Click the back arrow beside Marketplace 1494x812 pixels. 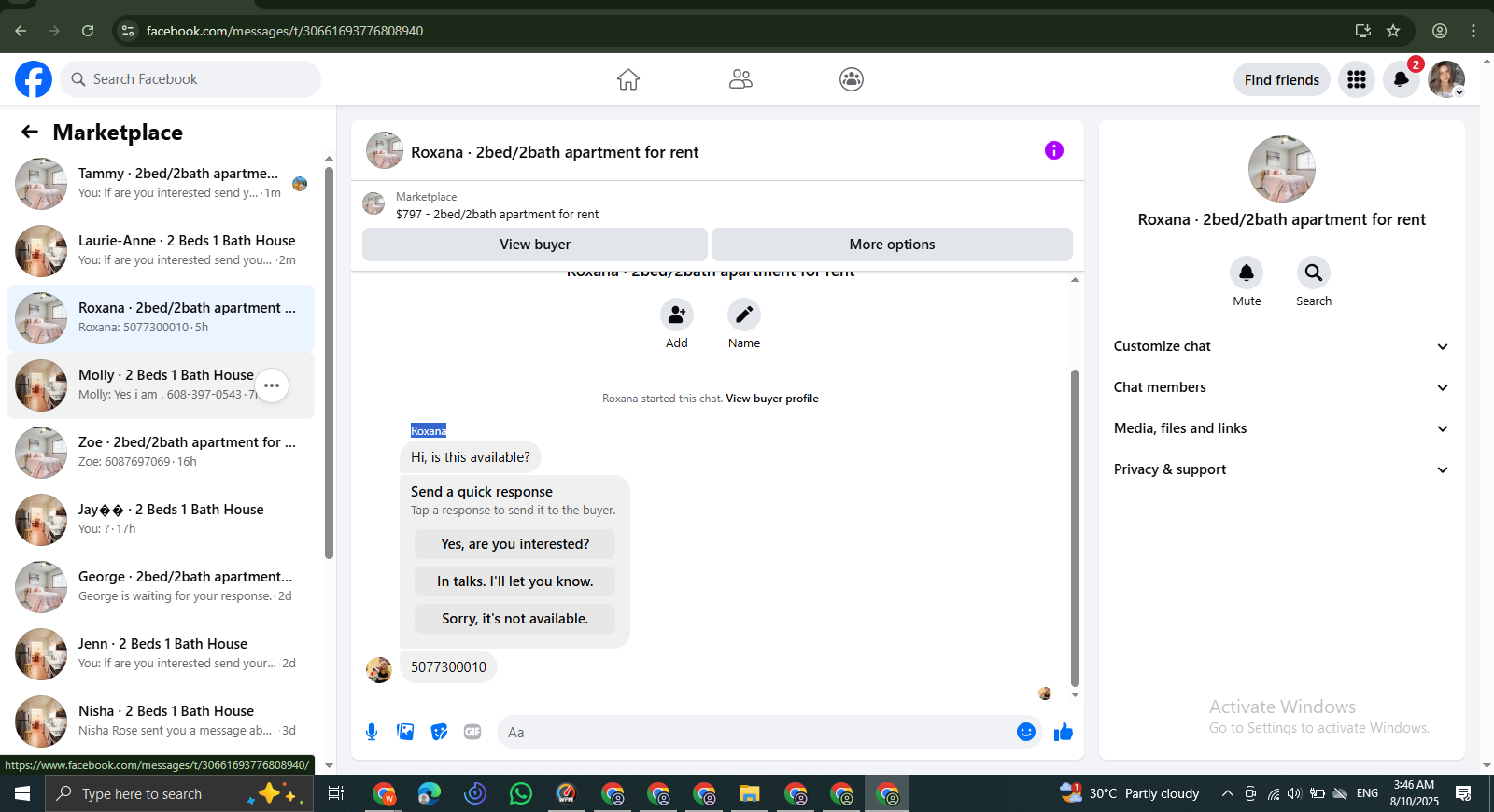(x=30, y=132)
